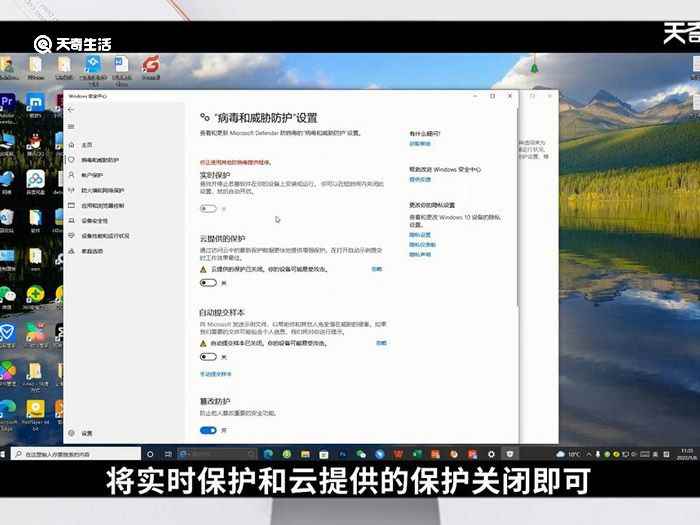Turn off the Tamper protection (篡改防护) switch
Screen dimensions: 700x525
point(208,430)
